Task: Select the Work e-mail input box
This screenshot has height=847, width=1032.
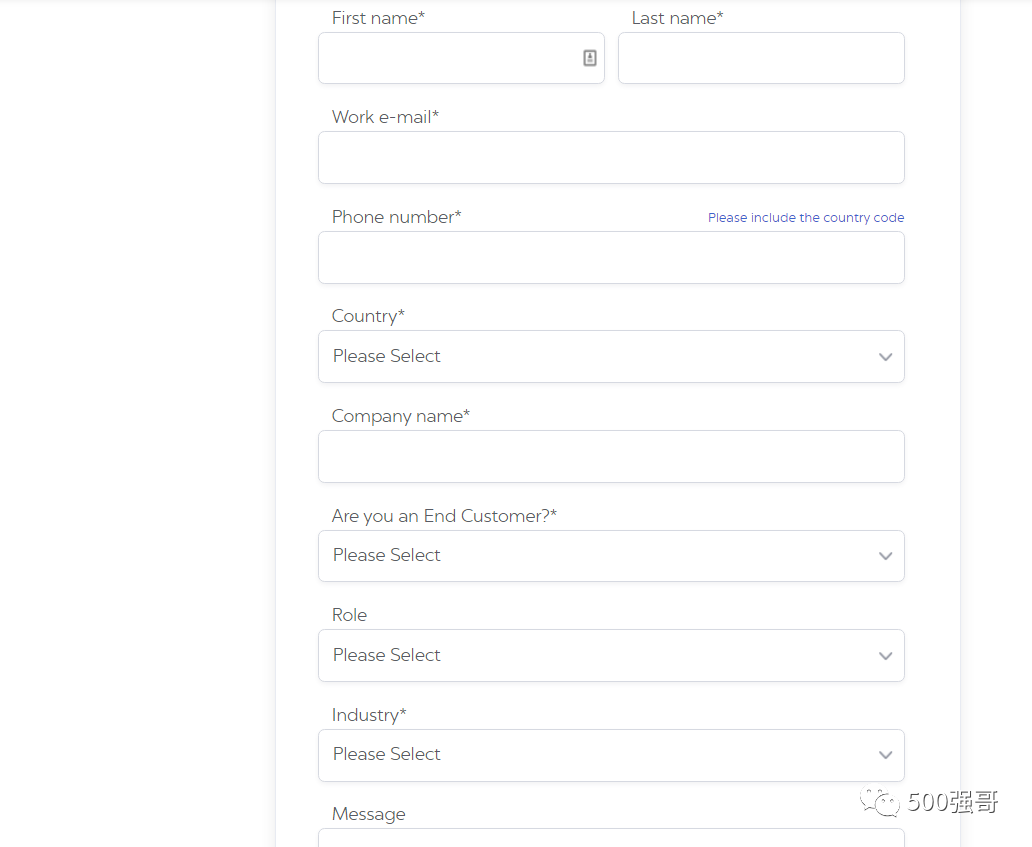Action: (x=611, y=158)
